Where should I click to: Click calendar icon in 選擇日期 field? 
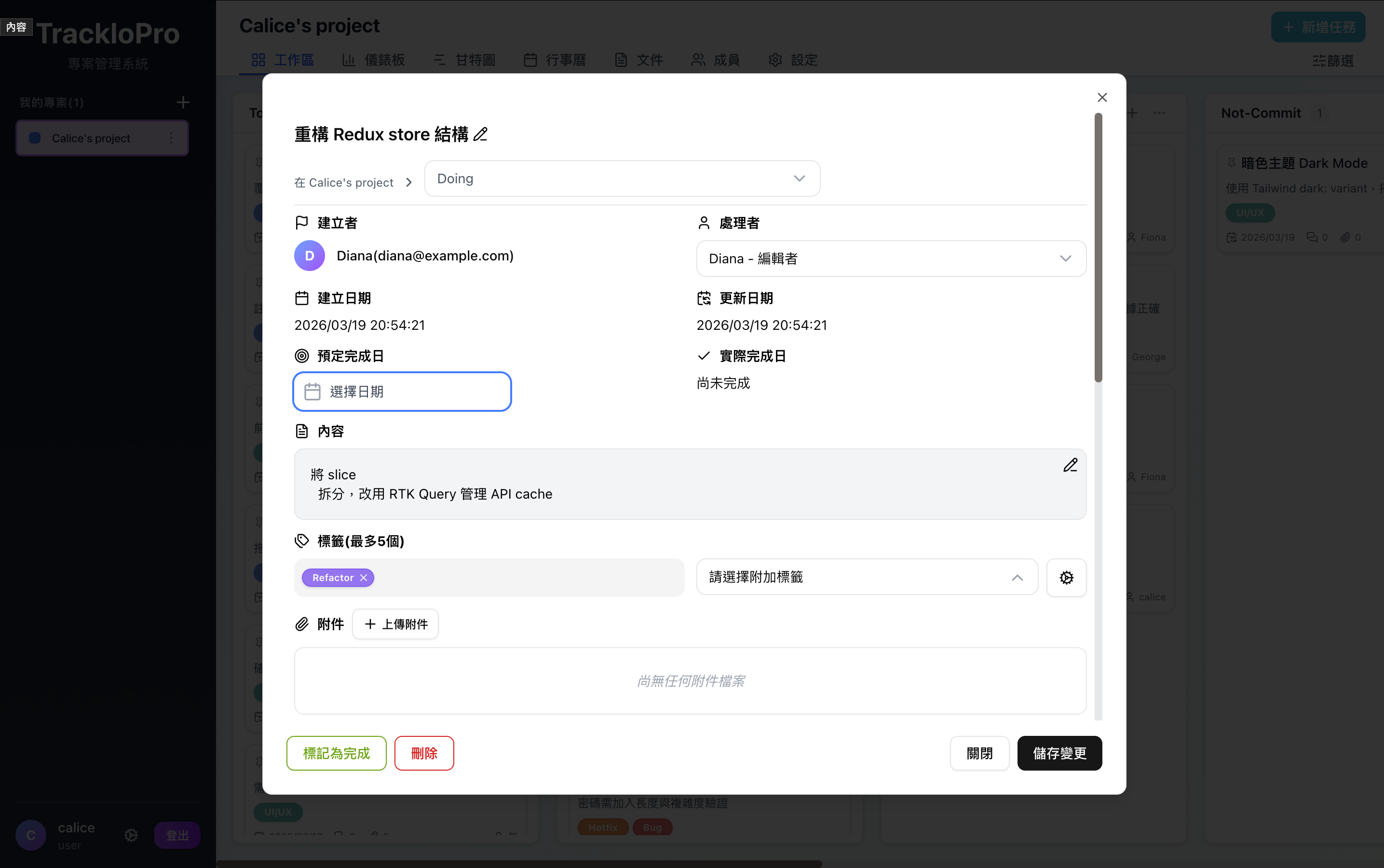pyautogui.click(x=312, y=392)
